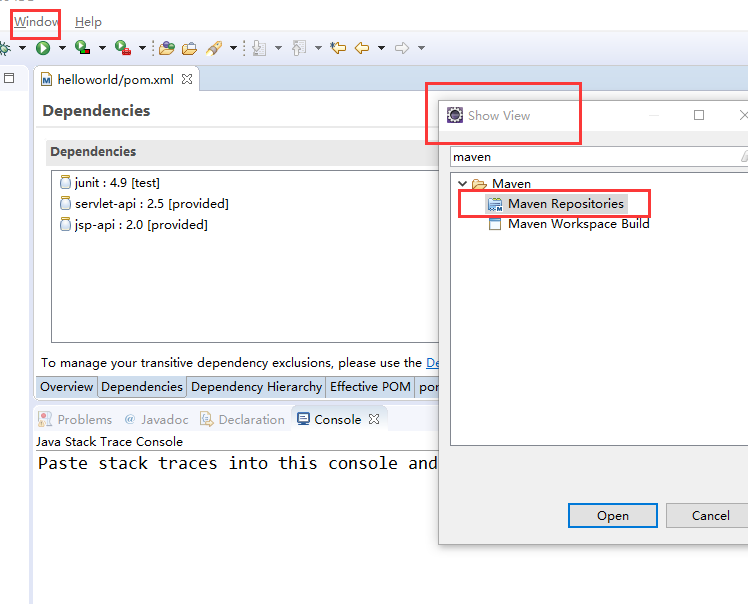
Task: Click the Back navigation arrow
Action: [362, 48]
